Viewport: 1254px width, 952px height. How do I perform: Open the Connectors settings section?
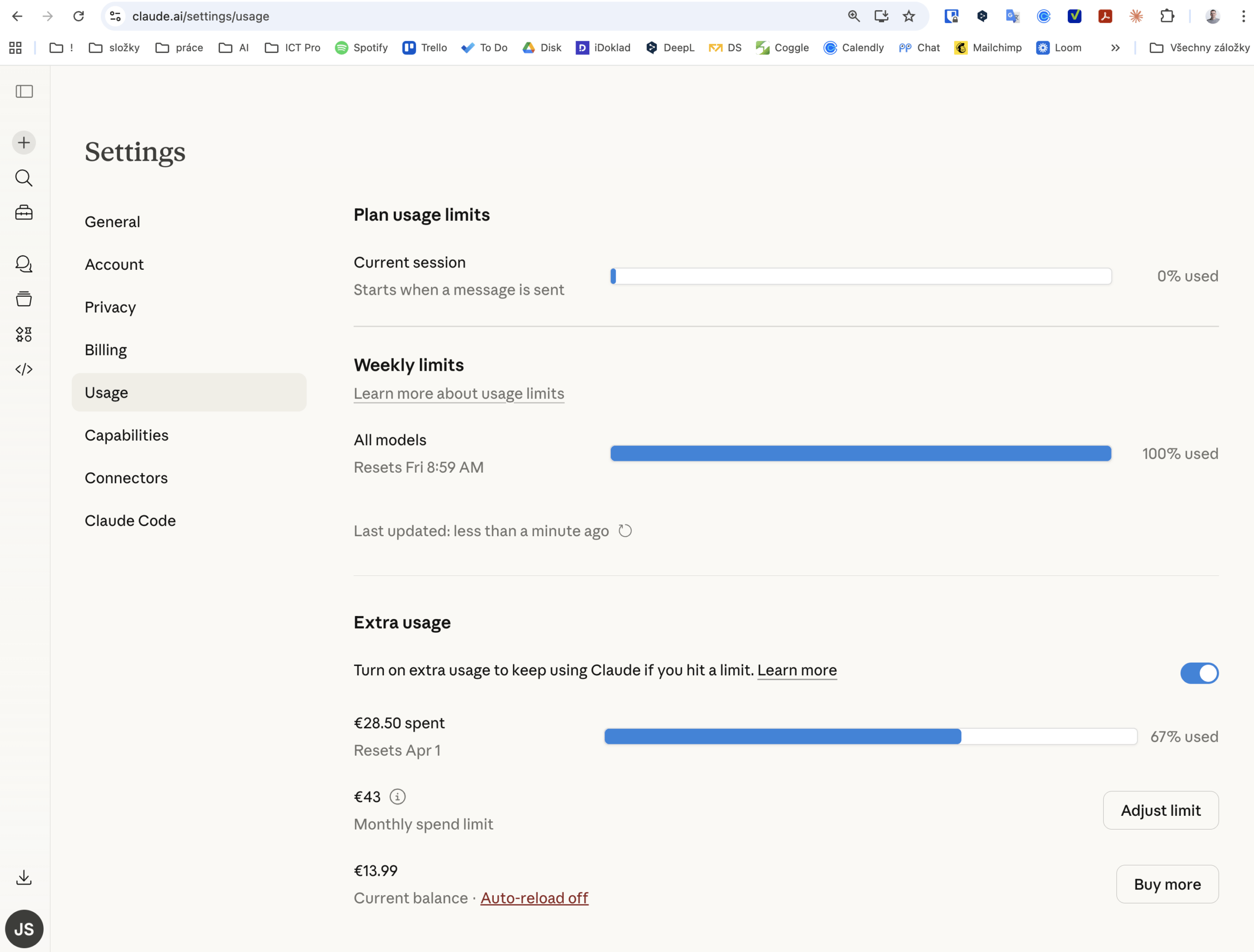pos(126,477)
